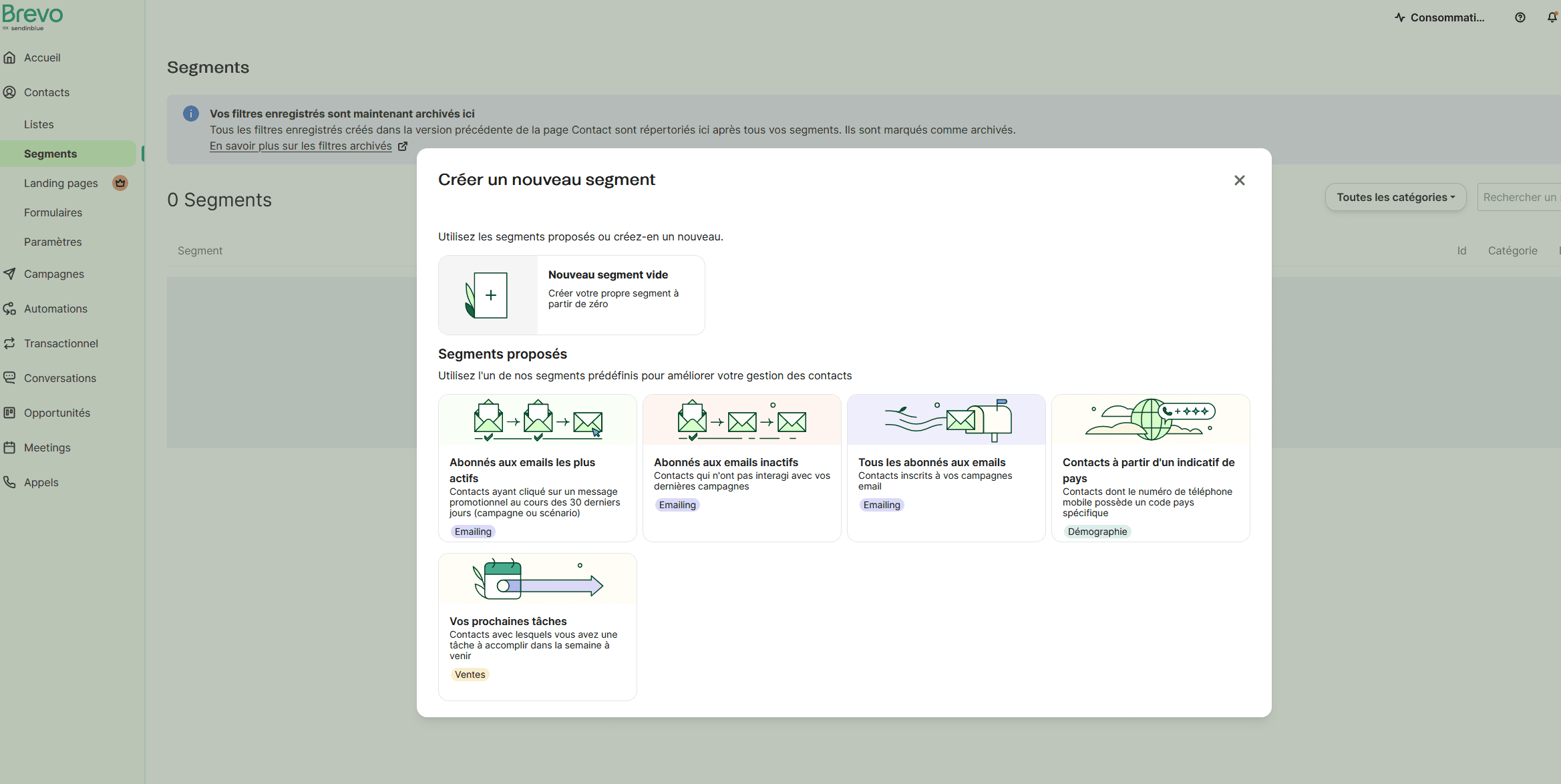Click the Transactionnel arrows icon
Viewport: 1561px width, 784px height.
(x=9, y=343)
